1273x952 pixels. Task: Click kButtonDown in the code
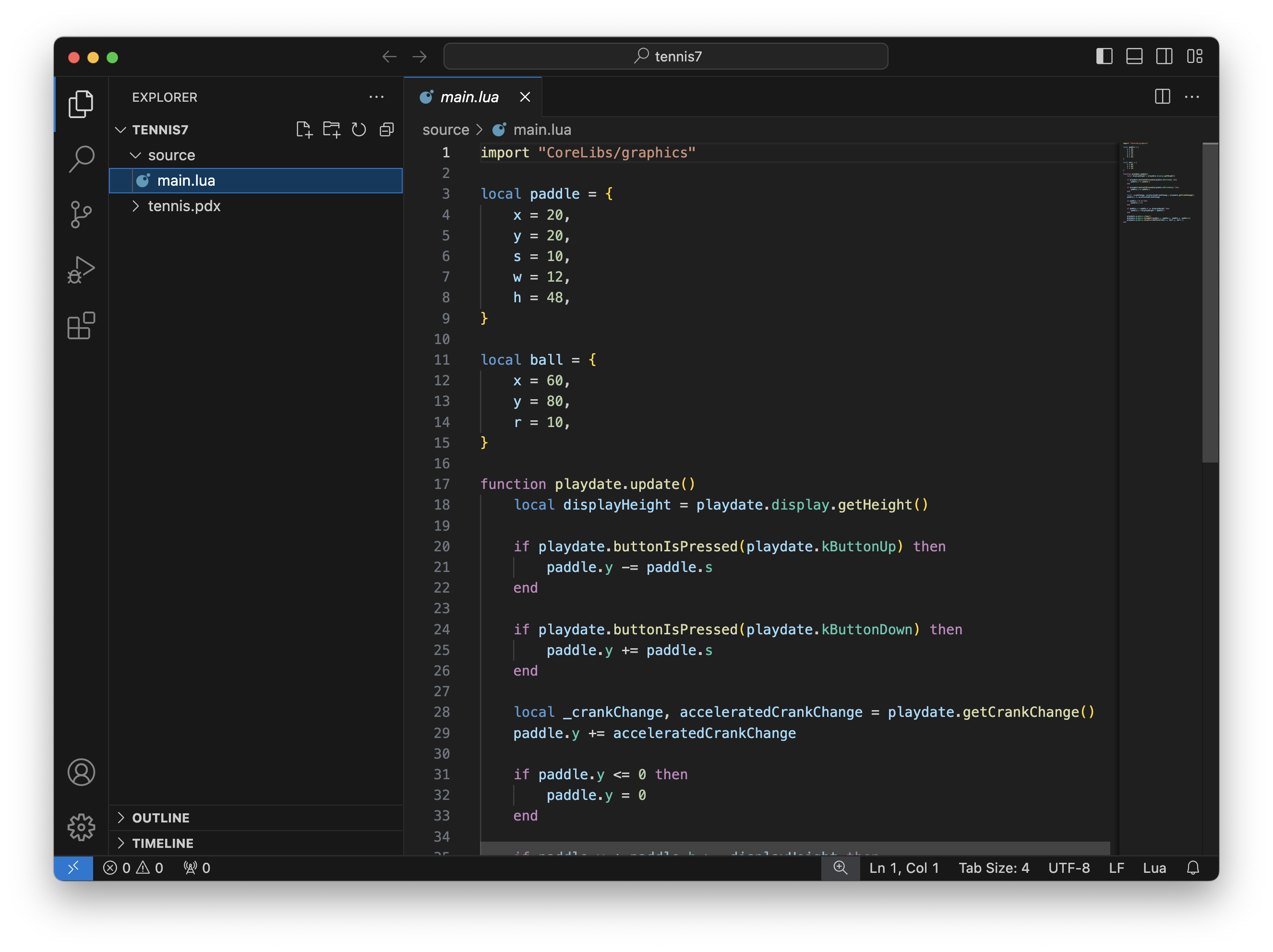point(867,629)
